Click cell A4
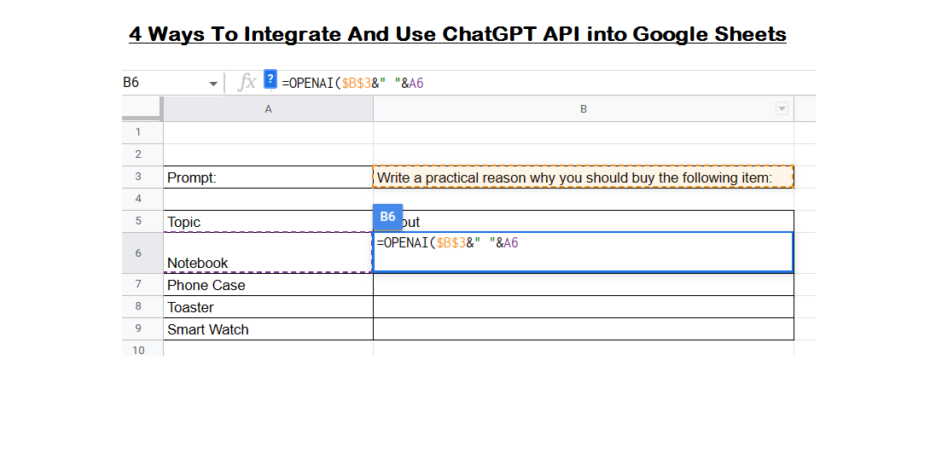The width and height of the screenshot is (930, 459). click(268, 199)
